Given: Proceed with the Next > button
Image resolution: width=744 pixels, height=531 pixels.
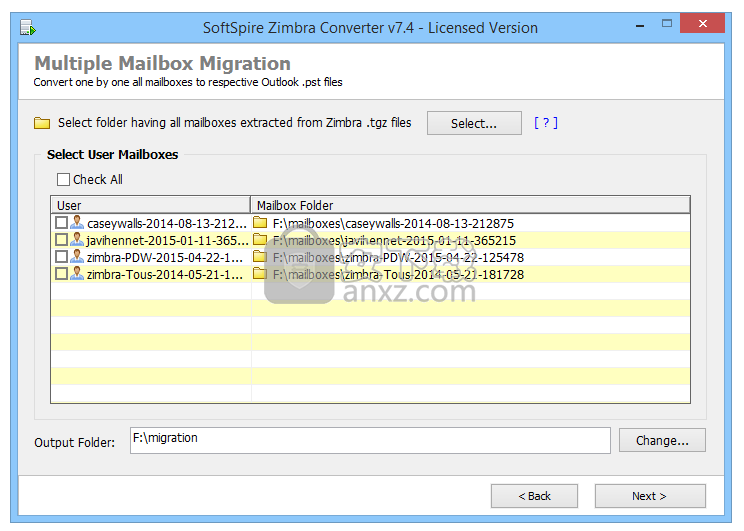Looking at the screenshot, I should click(x=650, y=496).
